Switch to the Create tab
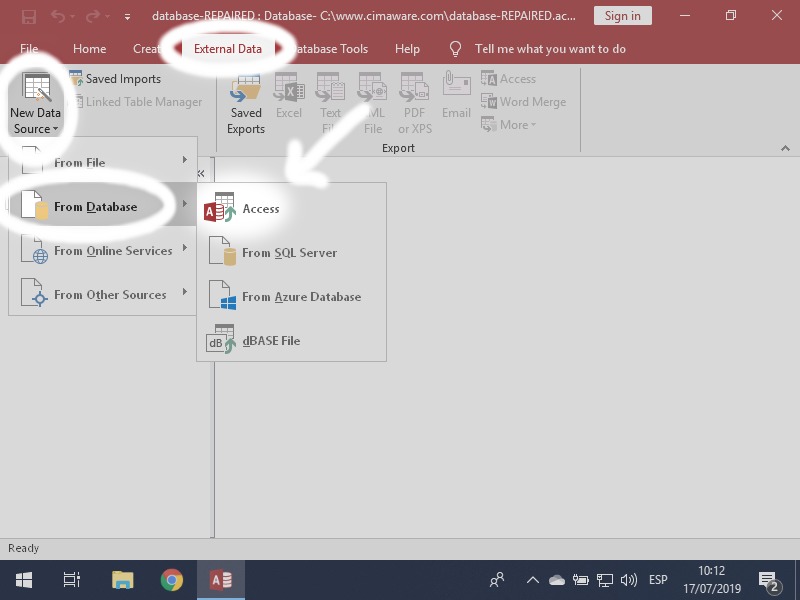 147,49
